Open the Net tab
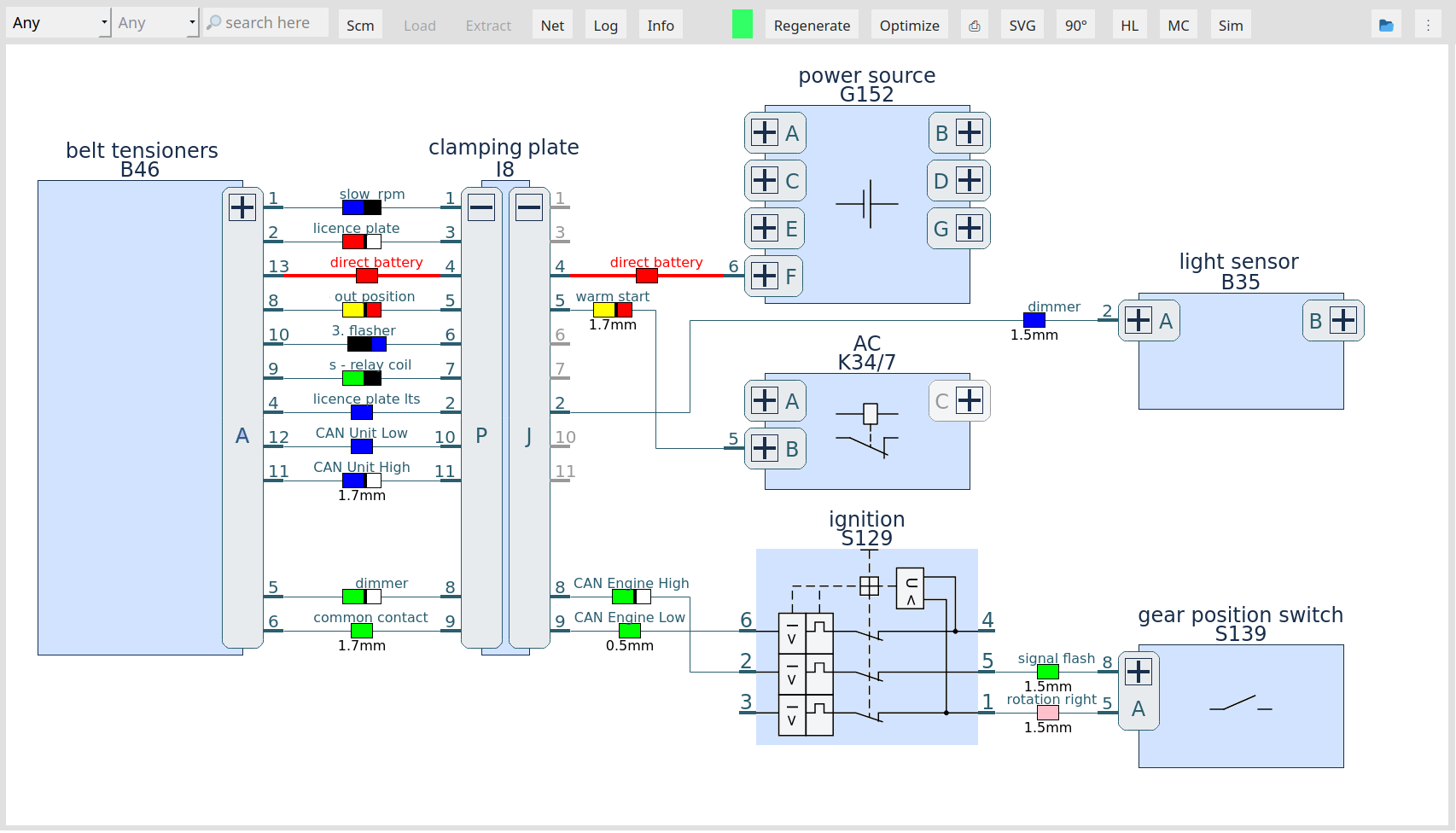The height and width of the screenshot is (833, 1456). (x=552, y=26)
